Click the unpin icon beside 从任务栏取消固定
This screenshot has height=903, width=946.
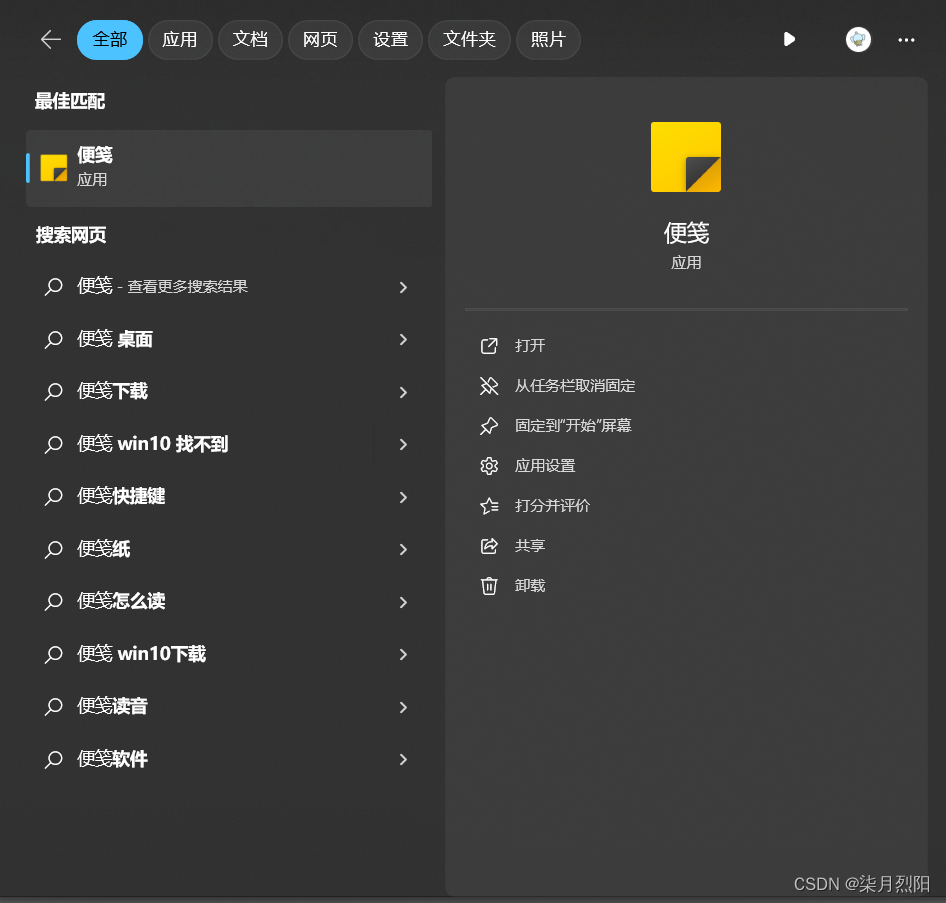pos(489,385)
